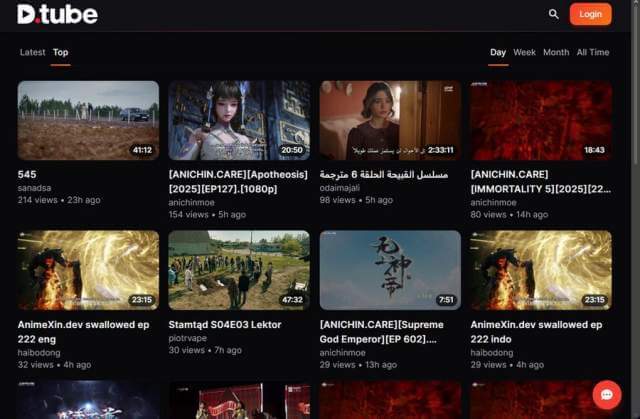
Task: Open the swallowed ep 222 indo thumbnail
Action: click(x=541, y=270)
